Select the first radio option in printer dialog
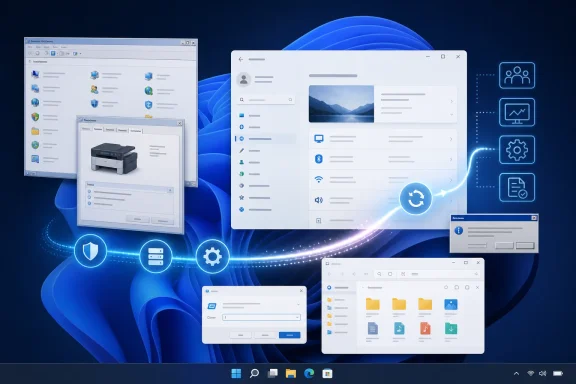Viewport: 576px width, 384px height. (89, 192)
